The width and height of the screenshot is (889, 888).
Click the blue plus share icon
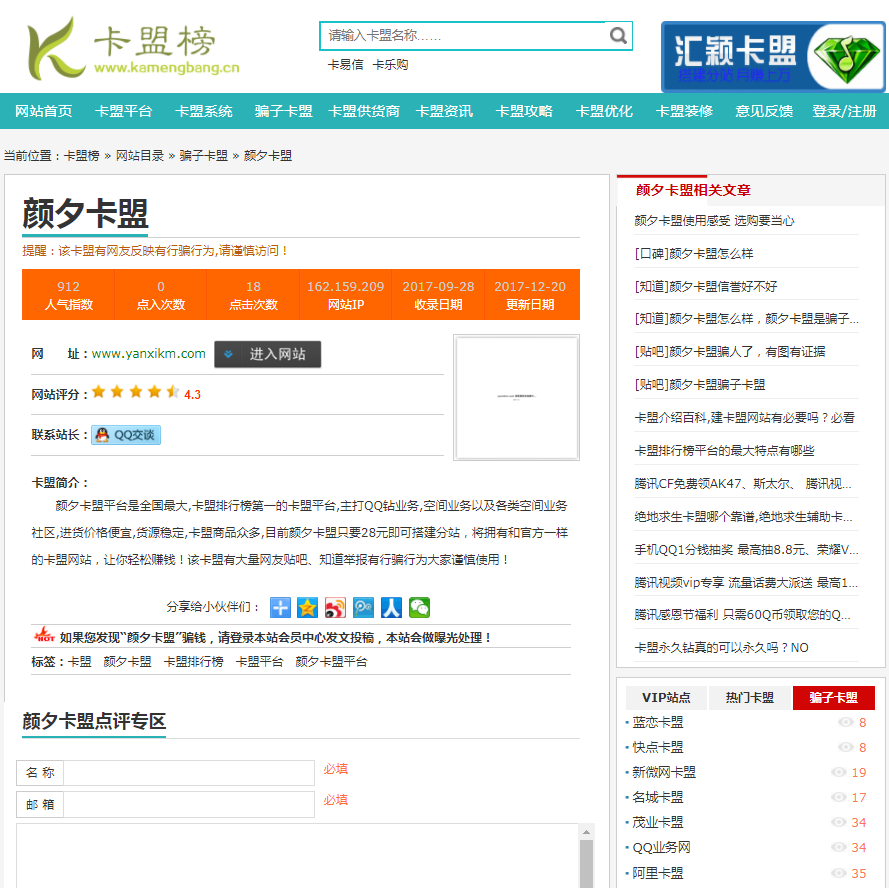pyautogui.click(x=280, y=607)
